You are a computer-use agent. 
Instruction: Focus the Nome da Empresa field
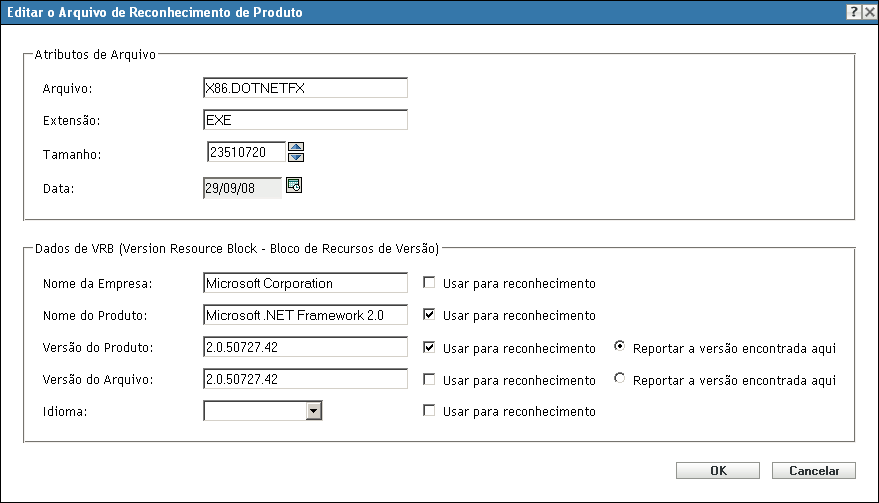coord(305,283)
